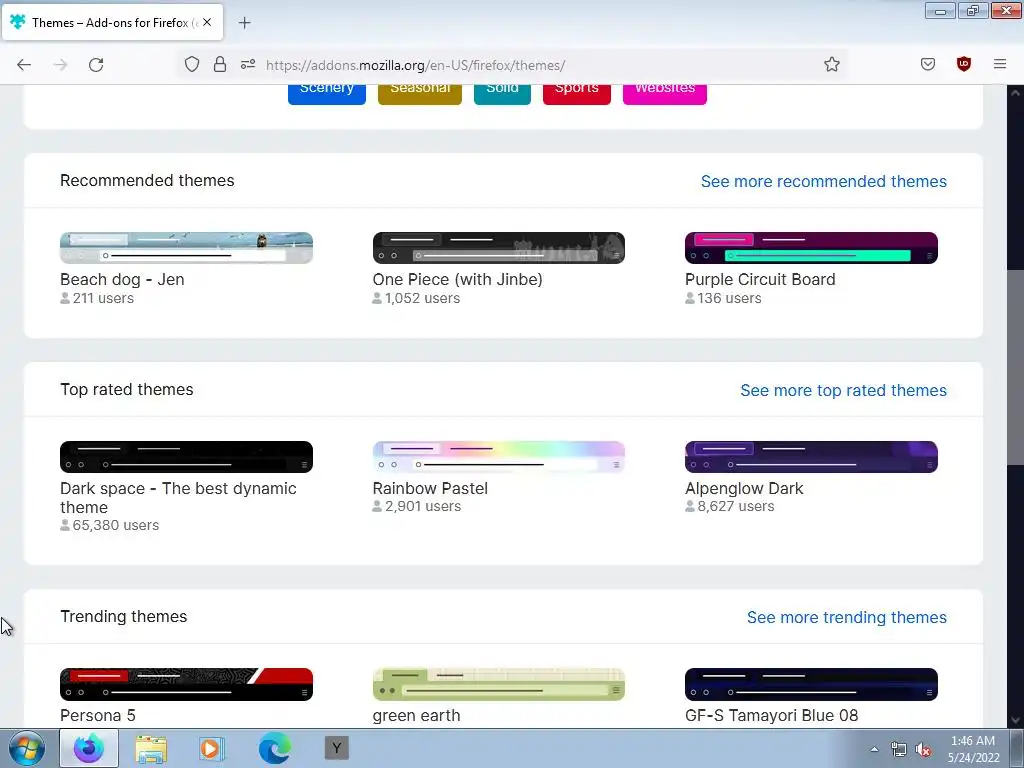
Task: Click See more recommended themes link
Action: [824, 182]
